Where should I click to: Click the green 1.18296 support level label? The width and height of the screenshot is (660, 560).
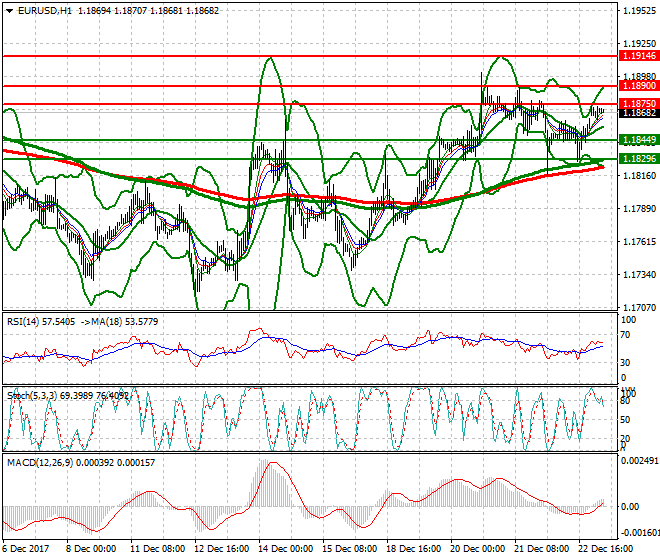(x=639, y=159)
